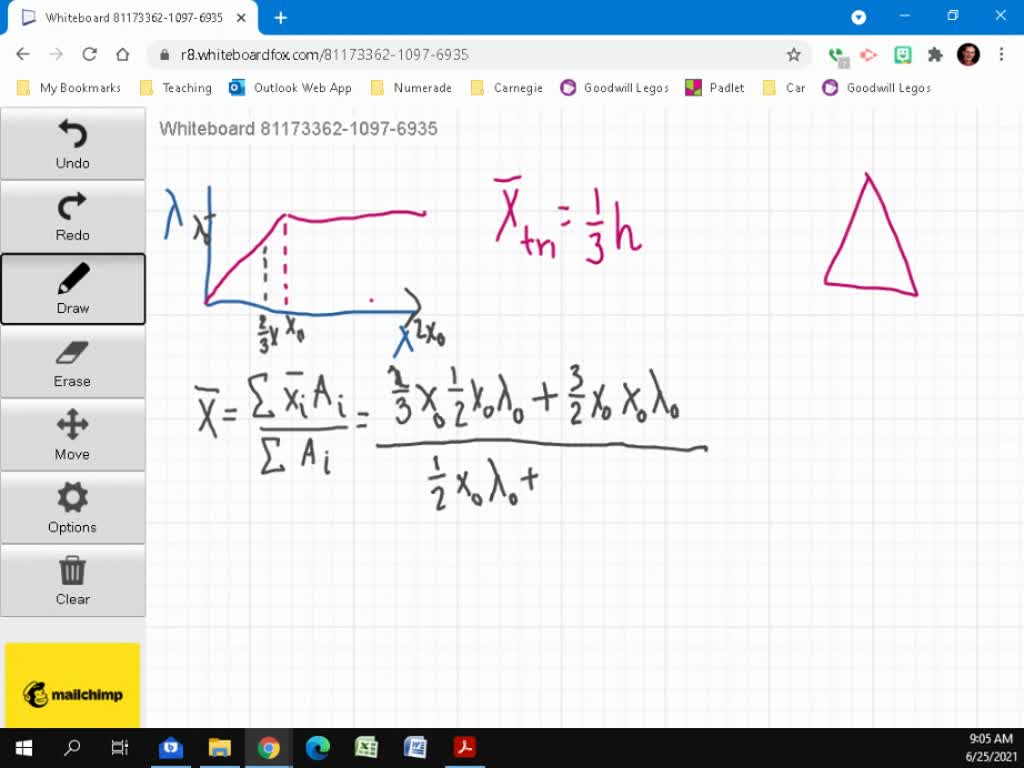Open the Goodwill Legos bookmarks folder
The width and height of the screenshot is (1024, 768).
614,88
